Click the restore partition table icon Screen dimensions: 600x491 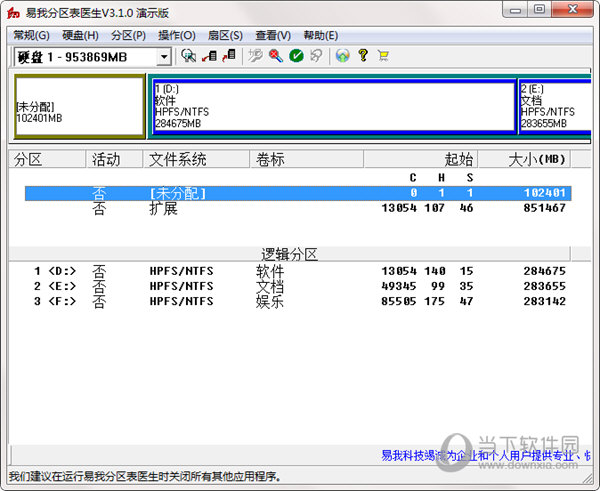[229, 56]
